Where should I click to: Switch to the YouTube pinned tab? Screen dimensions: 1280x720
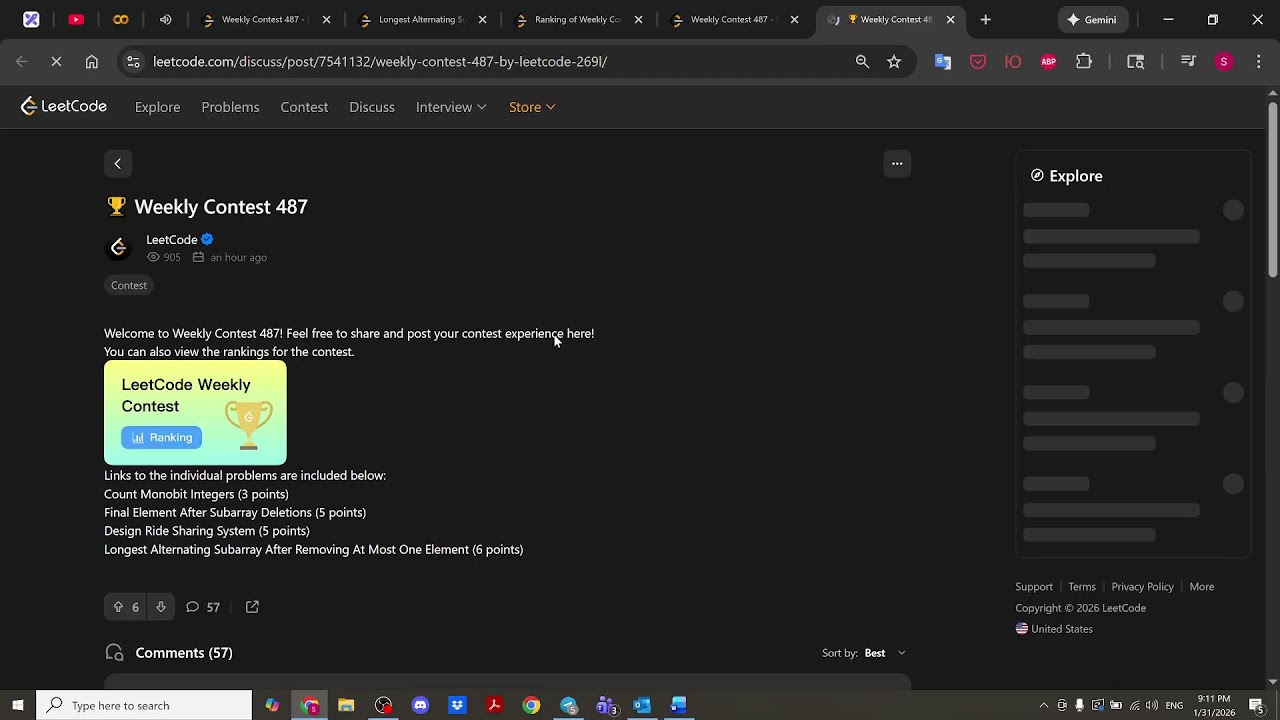76,19
